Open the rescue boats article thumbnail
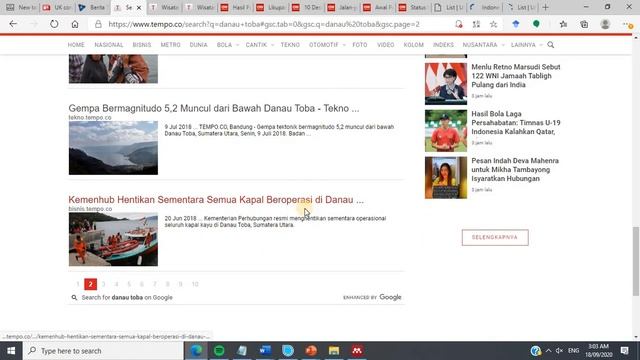 (x=113, y=239)
